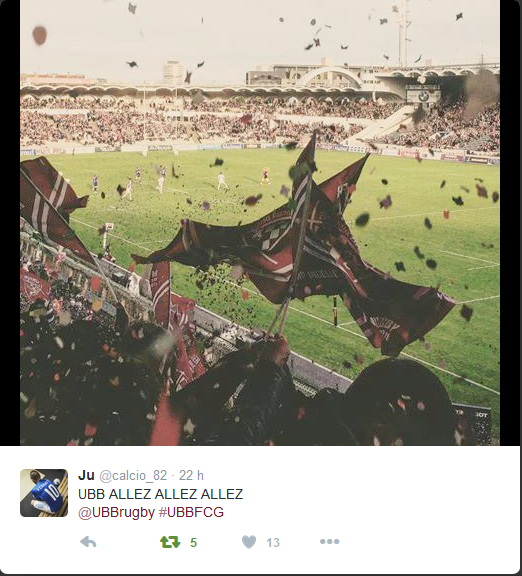View the likes count of 13
This screenshot has height=576, width=522.
click(273, 543)
